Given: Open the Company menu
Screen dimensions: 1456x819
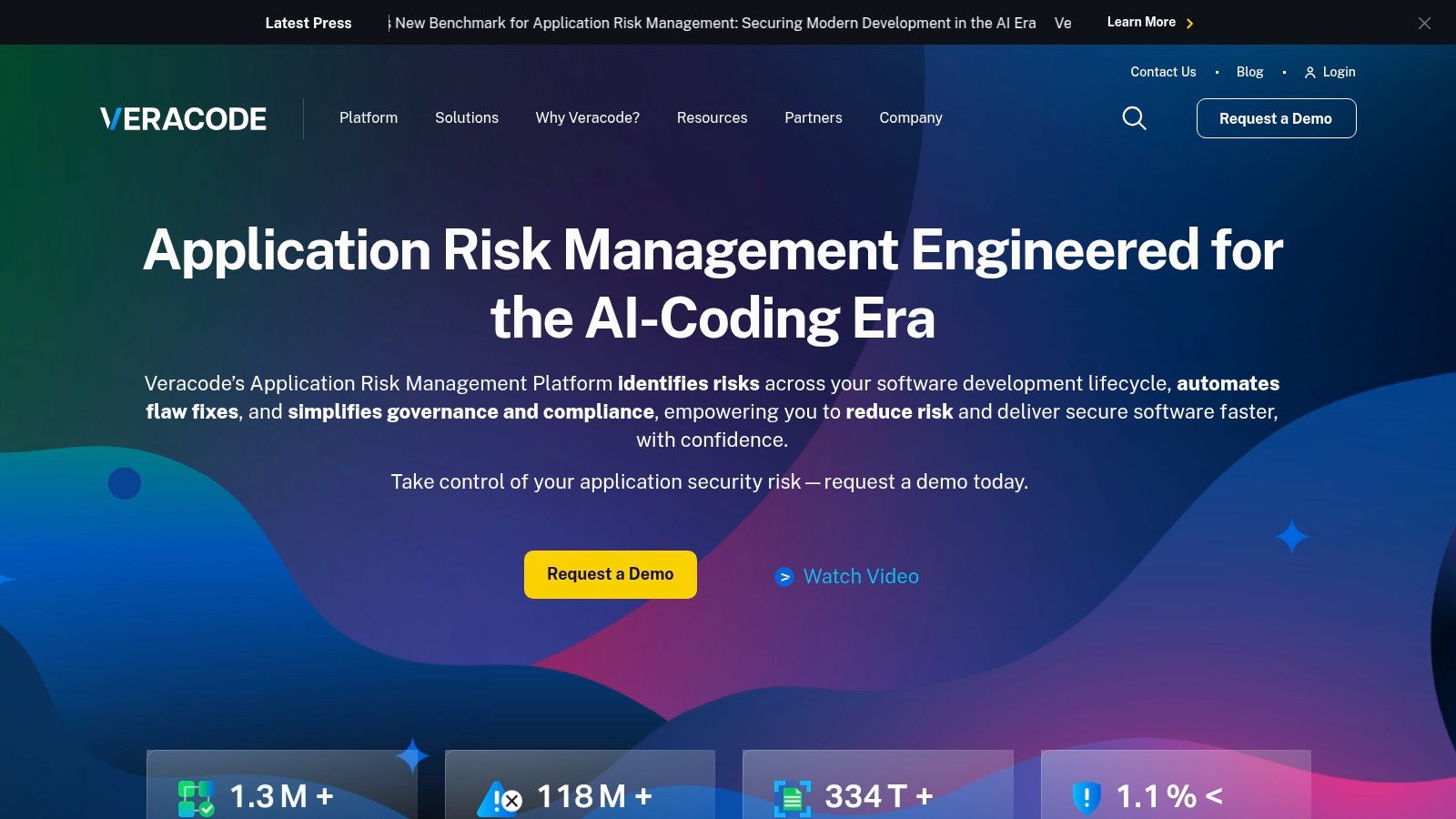Looking at the screenshot, I should click(911, 118).
